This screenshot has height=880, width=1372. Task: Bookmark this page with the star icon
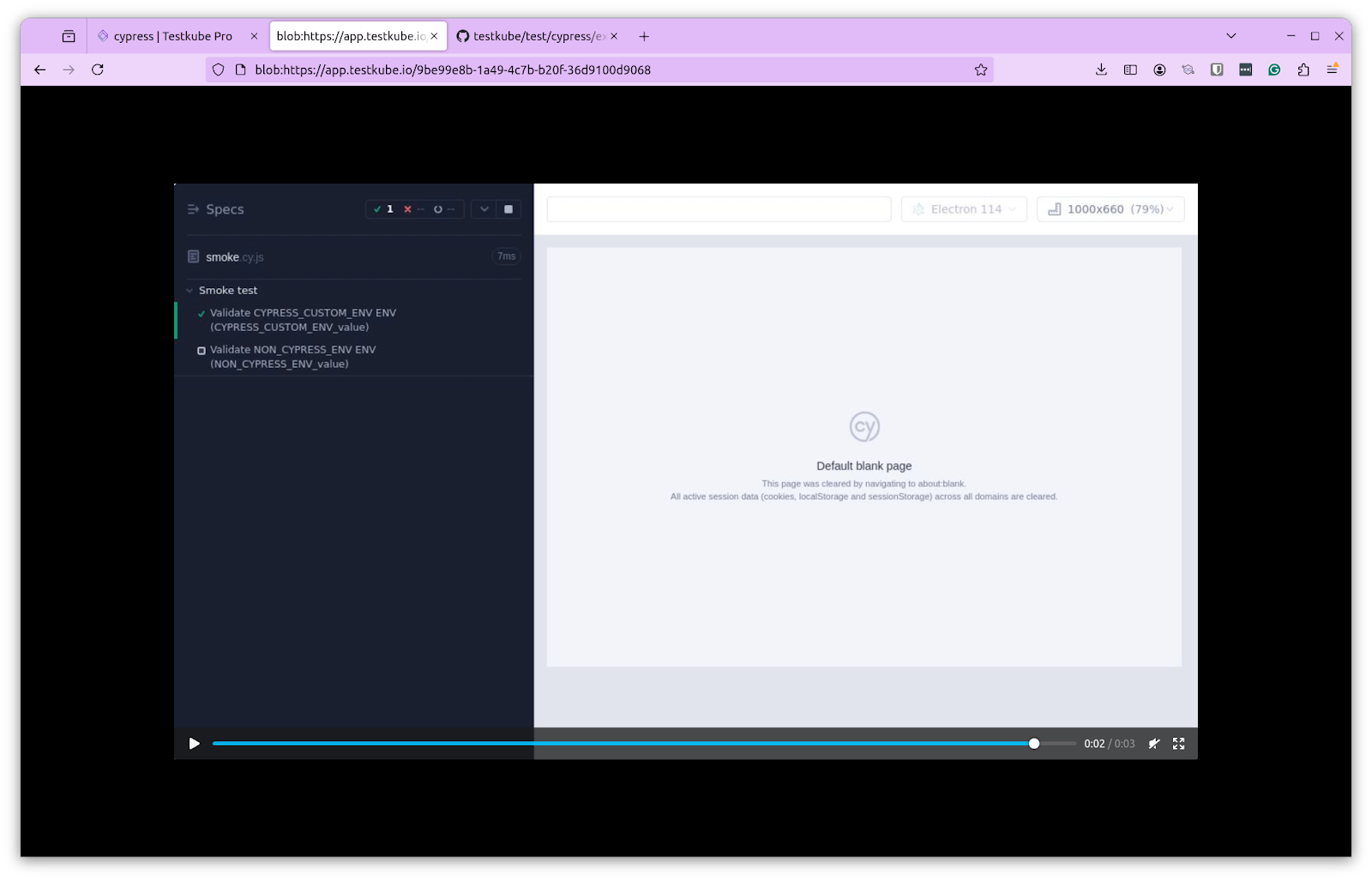(981, 70)
